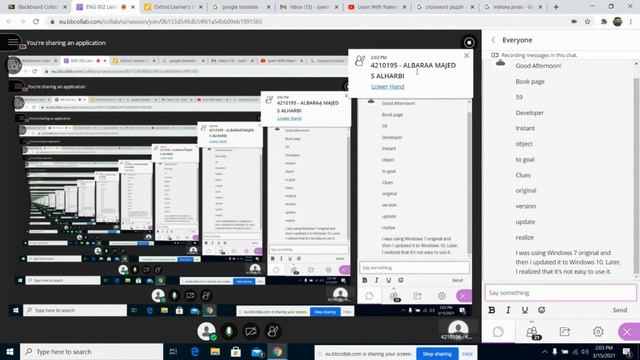This screenshot has height=360, width=640.
Task: Apply underline formatting in chat editor
Action: (x=524, y=310)
